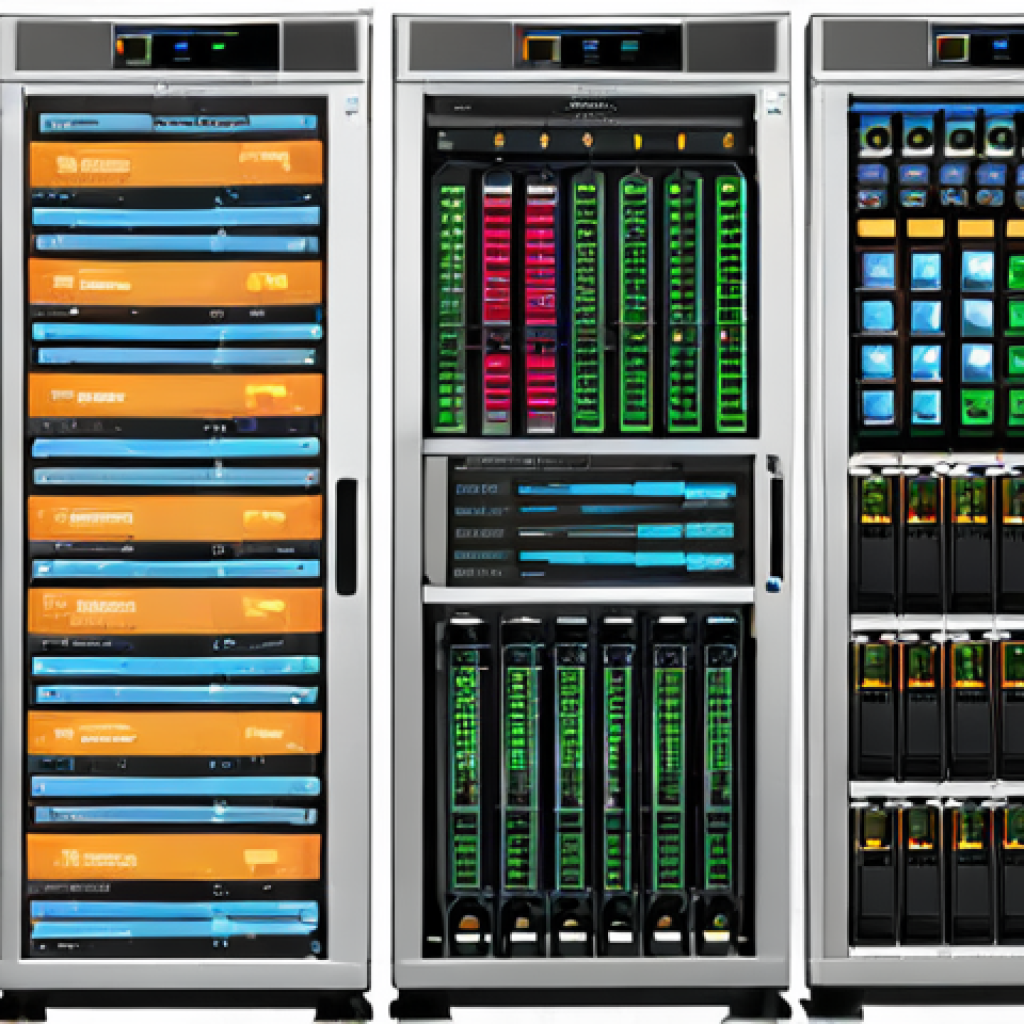This screenshot has height=1024, width=1024.
Task: Select the fourth orange server panel in the left rack
Action: tap(175, 517)
